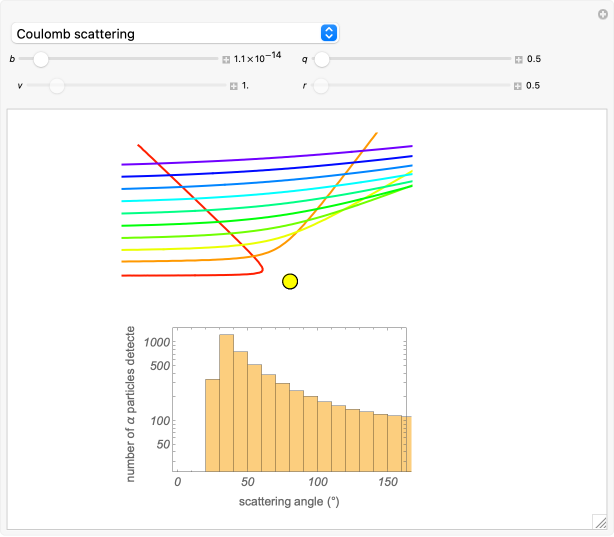Click the b value 1.1×10⁻¹⁴ readout
The width and height of the screenshot is (614, 537).
pyautogui.click(x=259, y=60)
